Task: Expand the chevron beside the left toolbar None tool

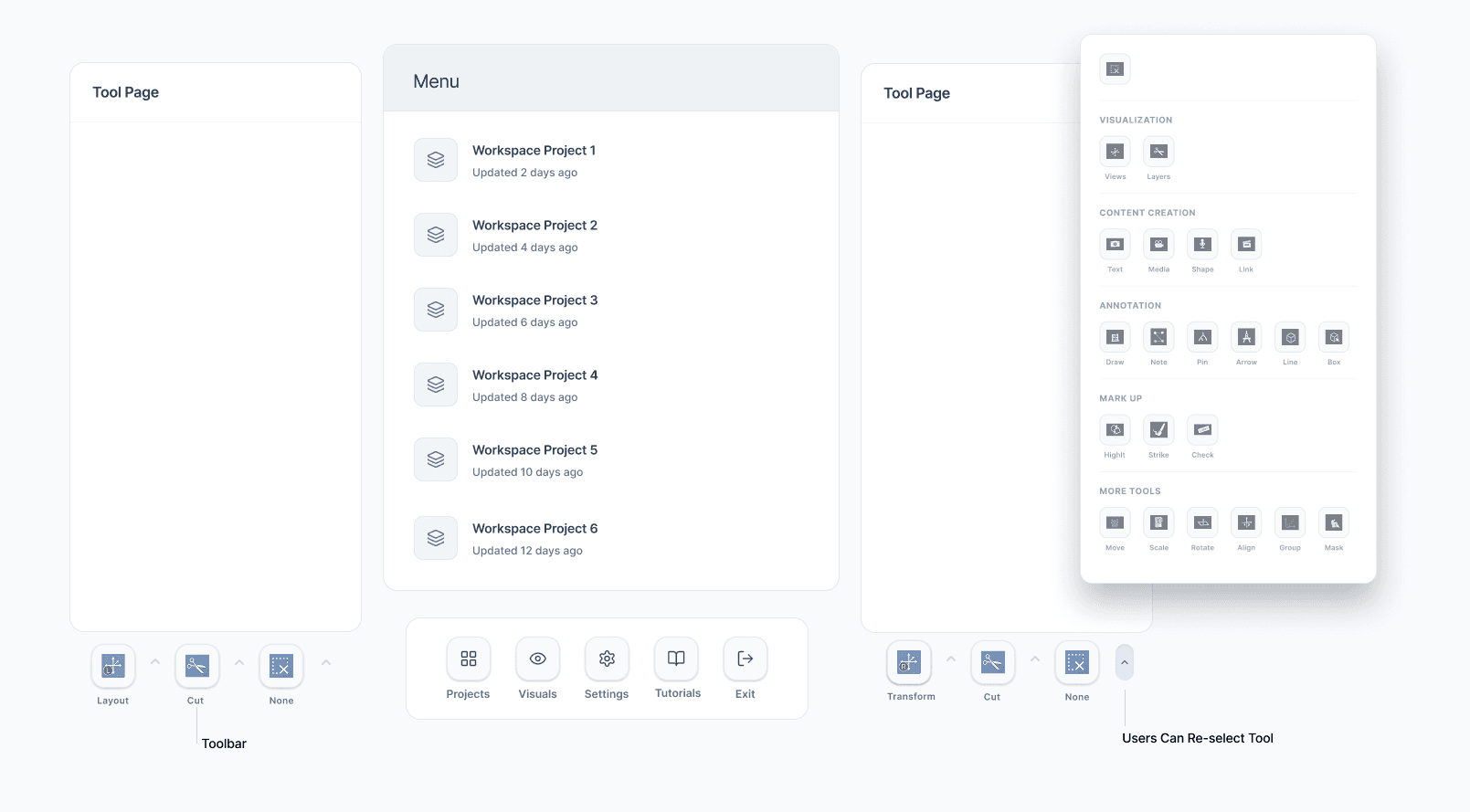Action: click(x=326, y=662)
